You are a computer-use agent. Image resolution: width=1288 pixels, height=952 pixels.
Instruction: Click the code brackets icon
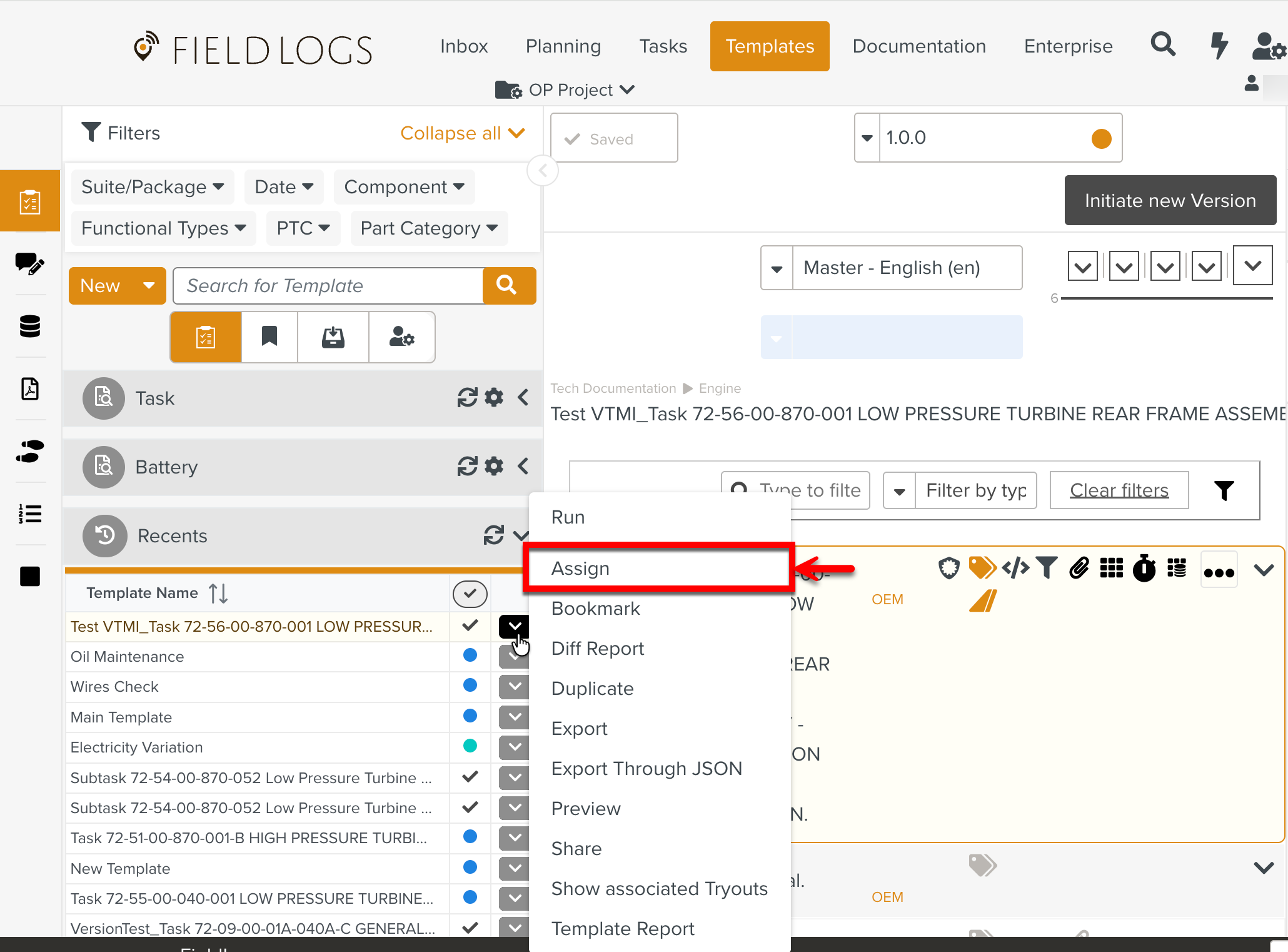click(1015, 568)
